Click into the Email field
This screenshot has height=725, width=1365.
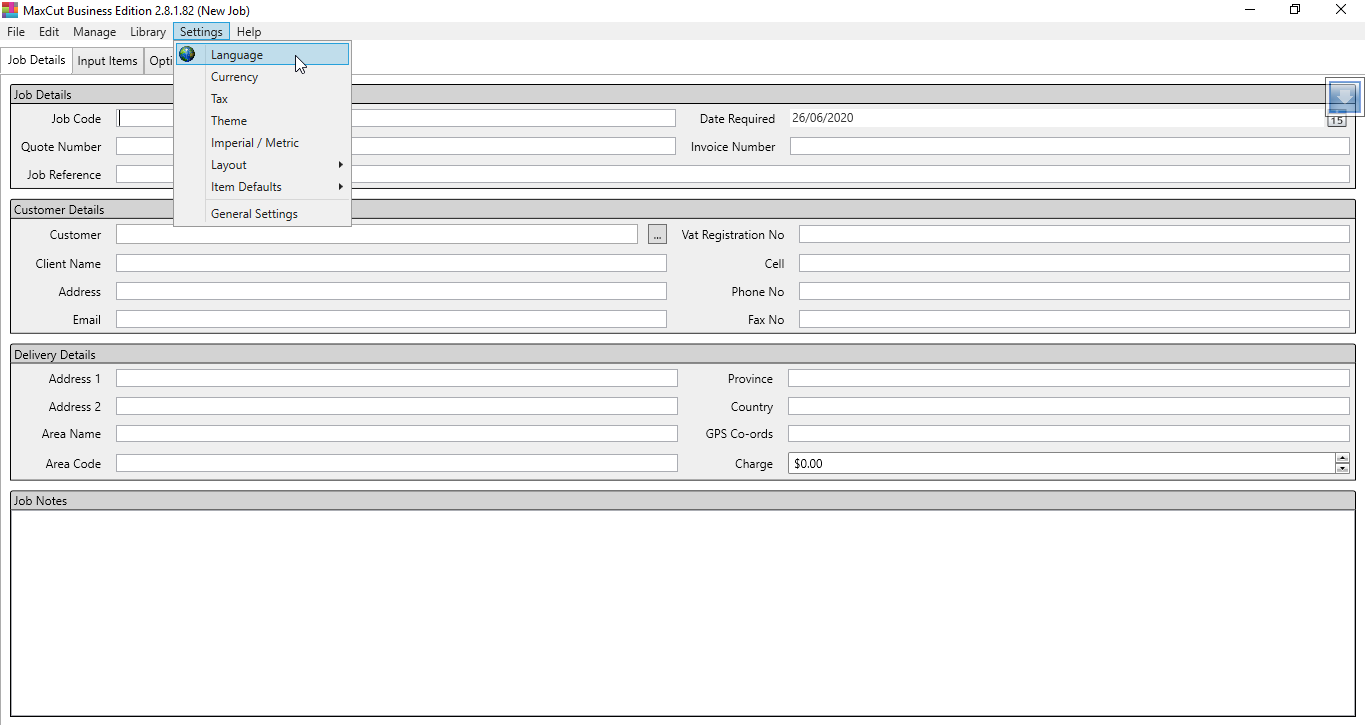pyautogui.click(x=391, y=319)
